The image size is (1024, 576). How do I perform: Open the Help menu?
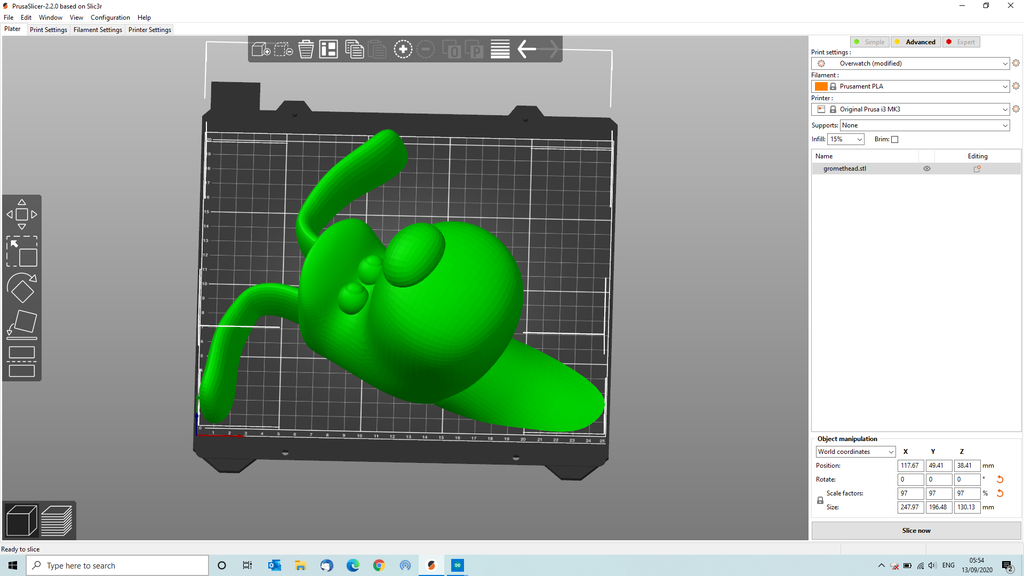pos(144,18)
